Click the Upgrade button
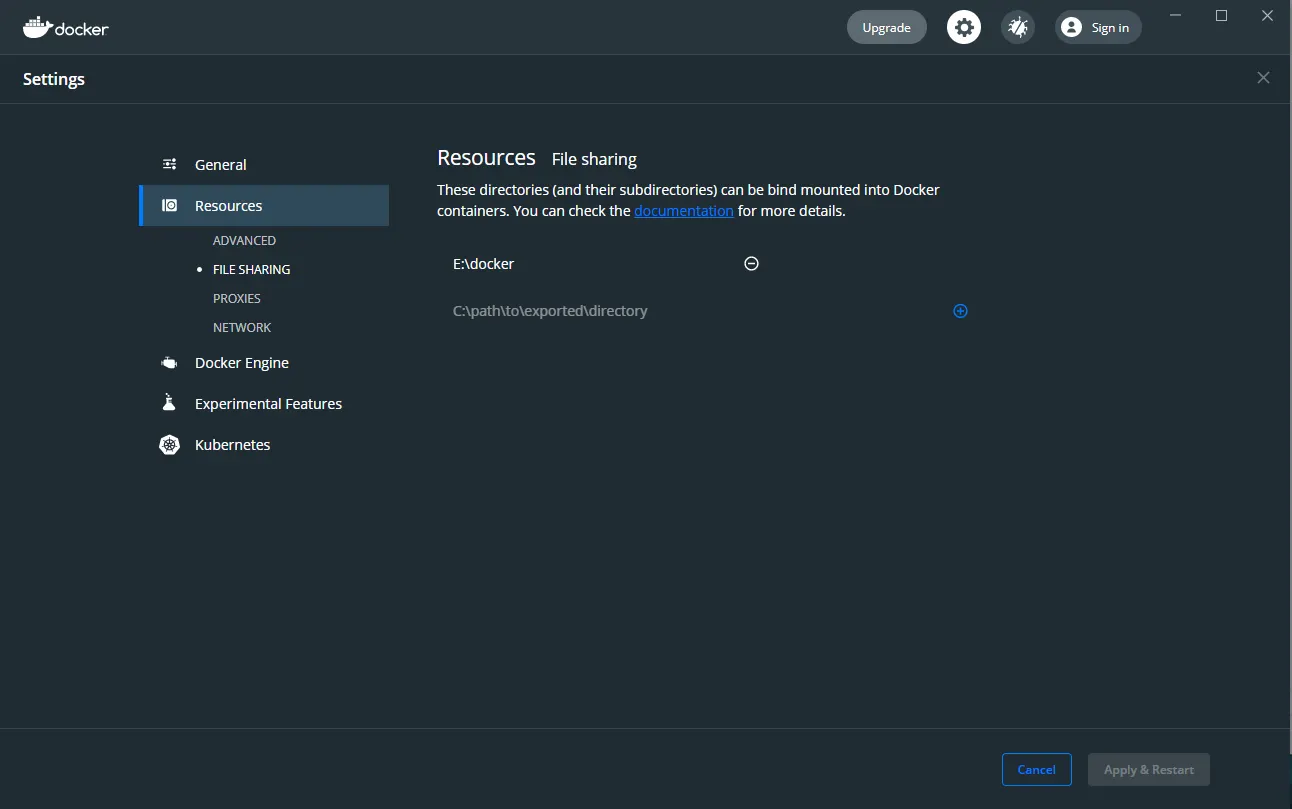Viewport: 1292px width, 809px height. pyautogui.click(x=886, y=27)
